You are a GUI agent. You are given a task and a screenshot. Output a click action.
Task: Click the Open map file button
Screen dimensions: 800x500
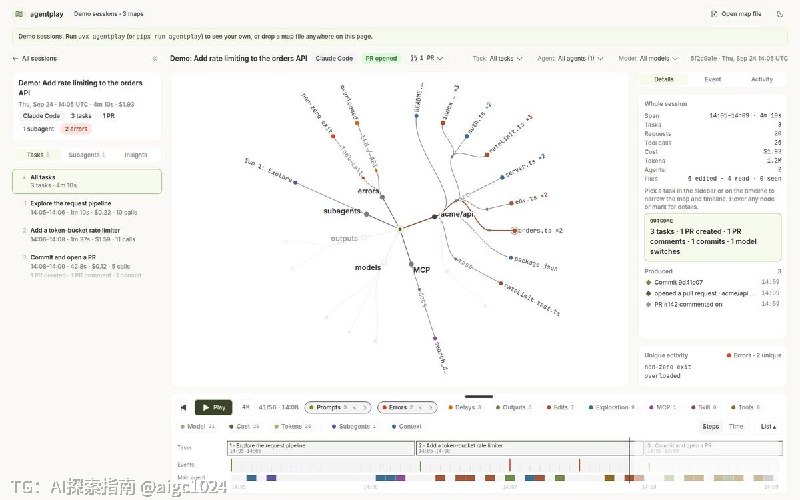tap(736, 14)
